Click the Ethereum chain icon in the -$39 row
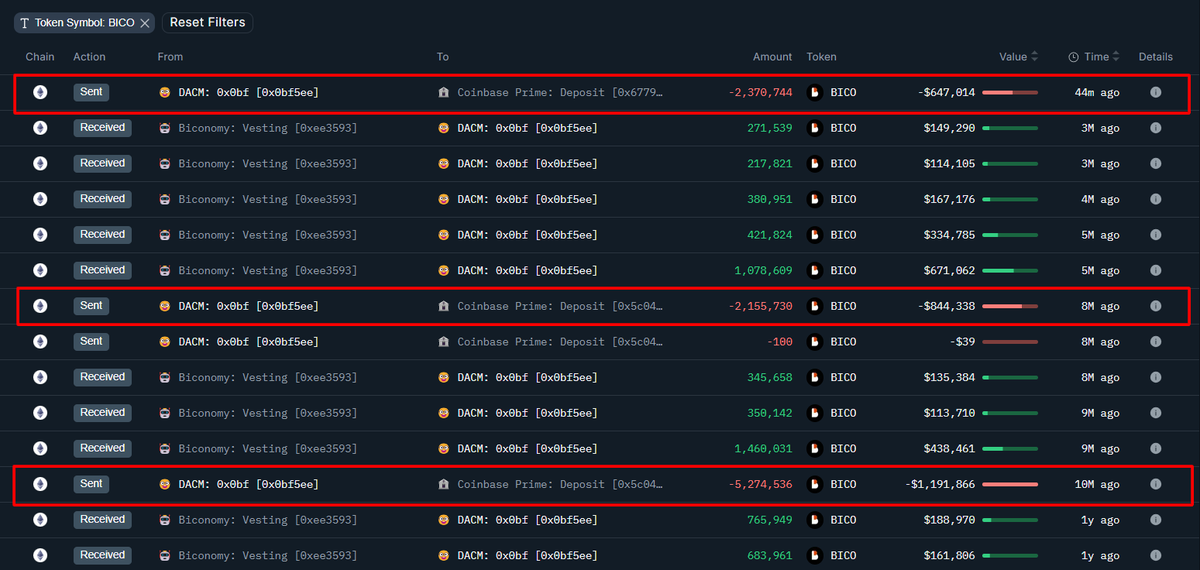Image resolution: width=1200 pixels, height=570 pixels. coord(40,342)
